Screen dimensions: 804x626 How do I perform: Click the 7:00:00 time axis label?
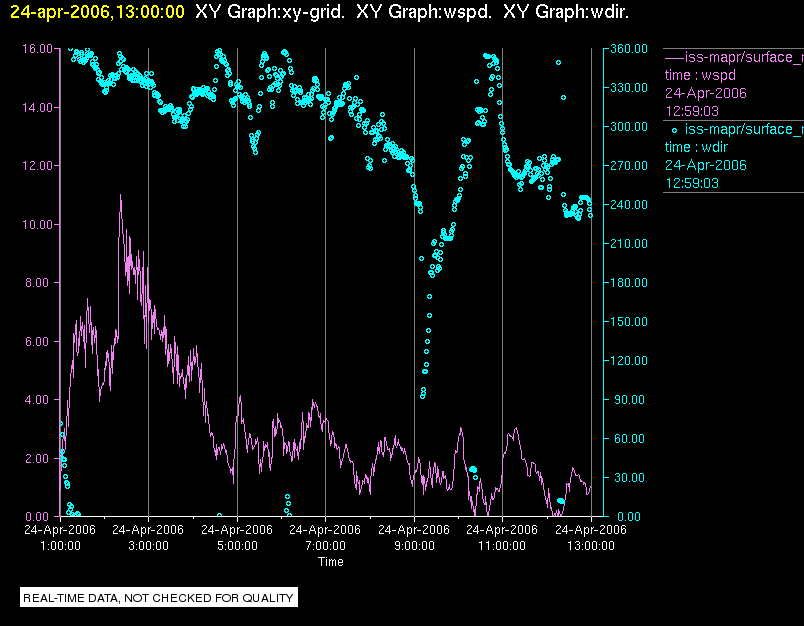coord(325,546)
